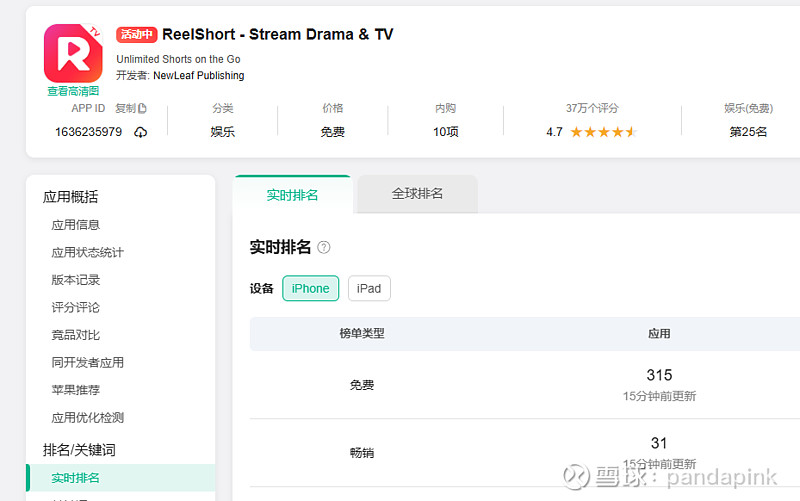Click the 娱乐(免费) label
The height and width of the screenshot is (501, 800).
(748, 108)
